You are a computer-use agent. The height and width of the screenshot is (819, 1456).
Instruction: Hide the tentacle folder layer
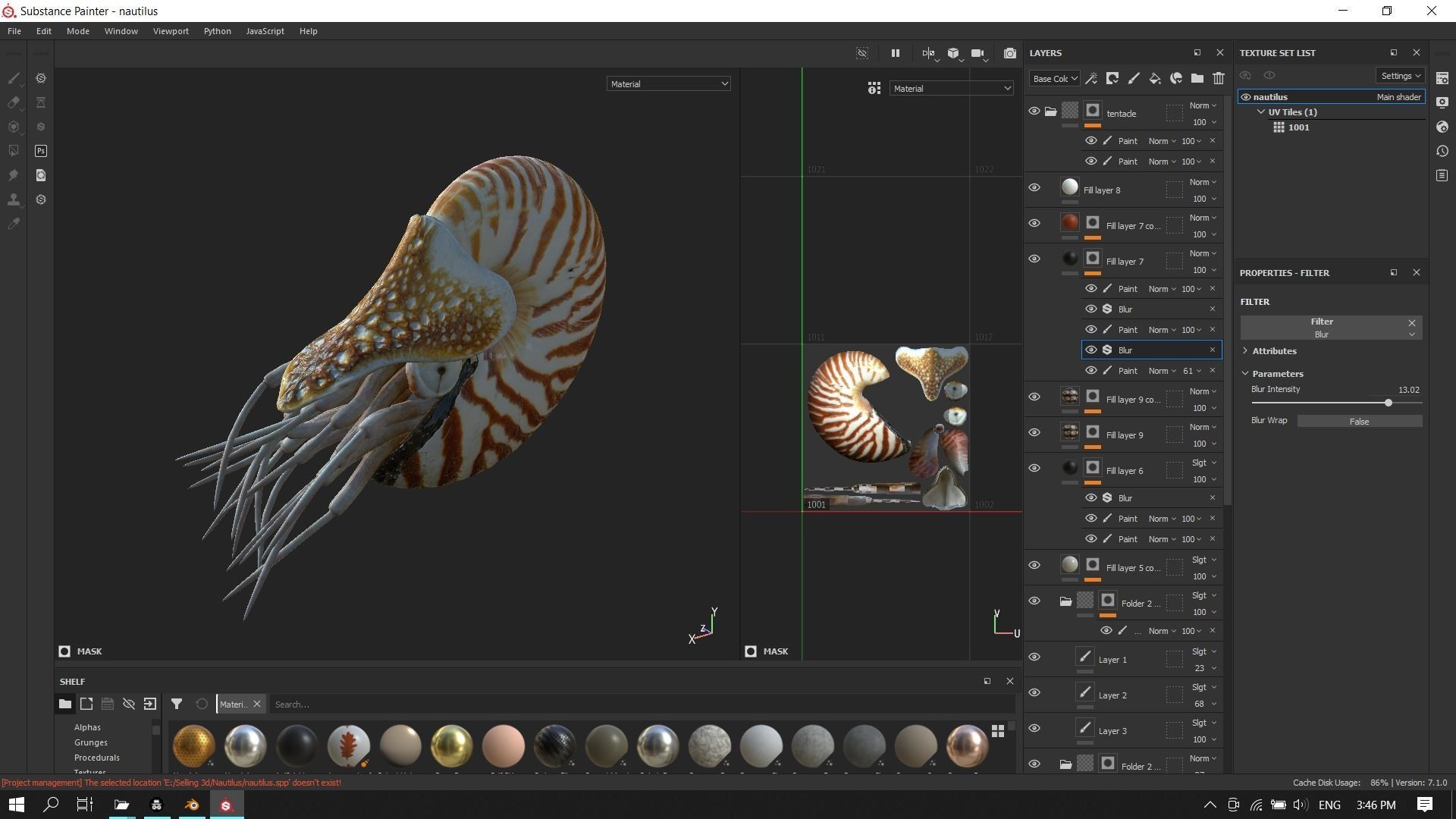(1034, 111)
